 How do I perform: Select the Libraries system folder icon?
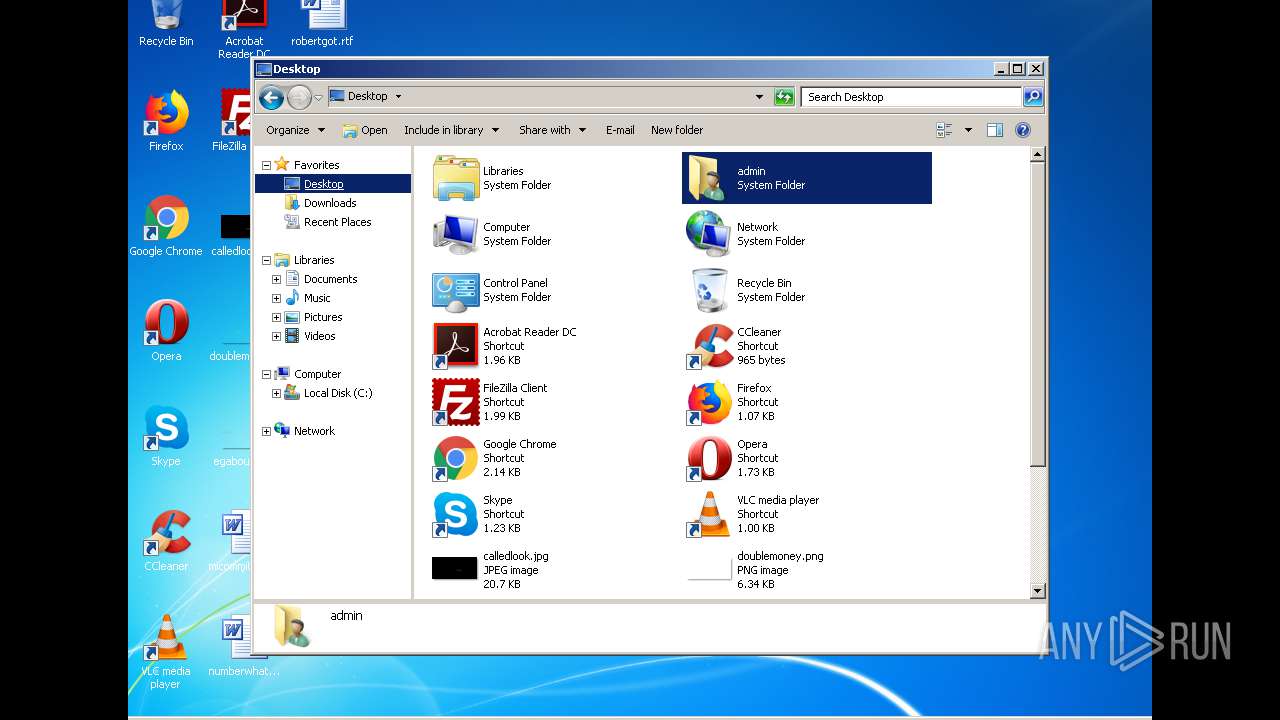point(456,178)
